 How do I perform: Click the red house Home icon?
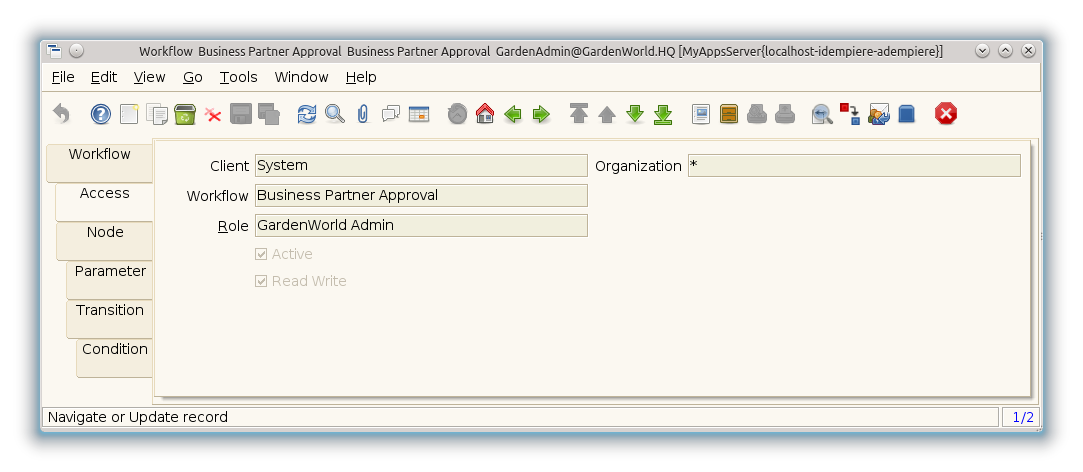(x=485, y=114)
